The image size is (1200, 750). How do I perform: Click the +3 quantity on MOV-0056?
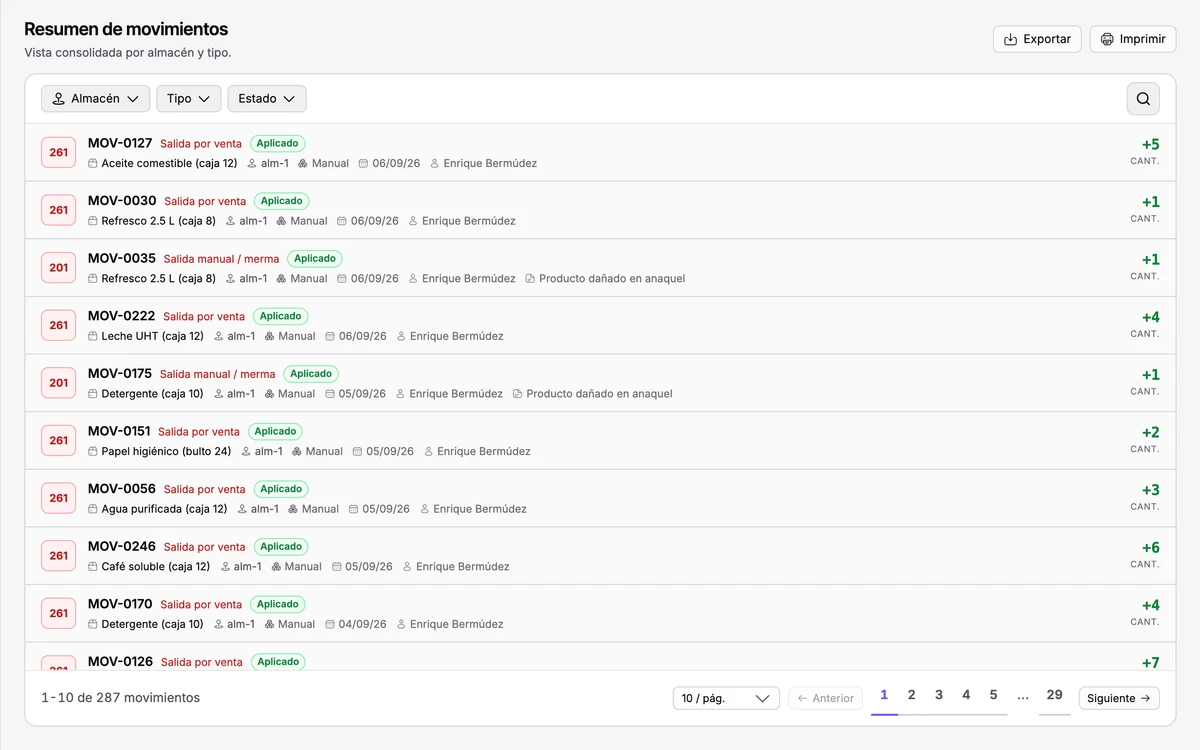click(1150, 490)
